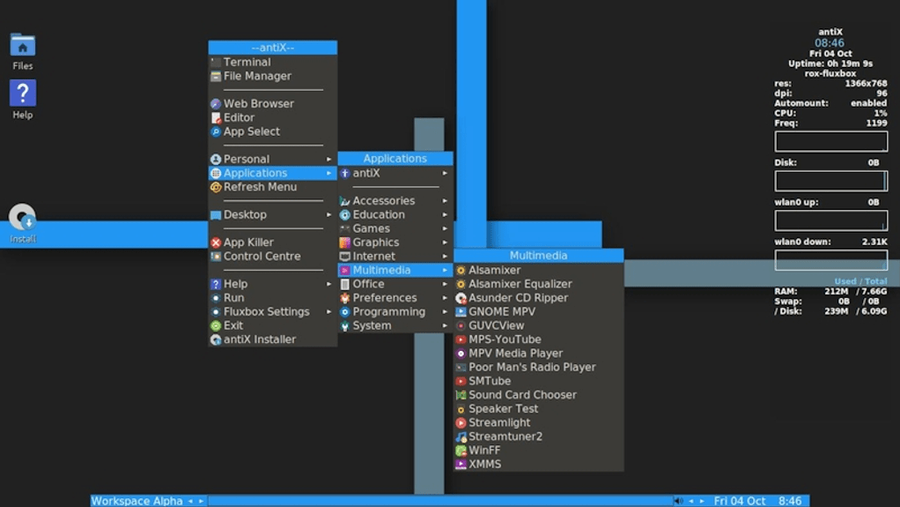Screen dimensions: 900x507
Task: Click the wlan0 down graph box
Action: coord(831,260)
